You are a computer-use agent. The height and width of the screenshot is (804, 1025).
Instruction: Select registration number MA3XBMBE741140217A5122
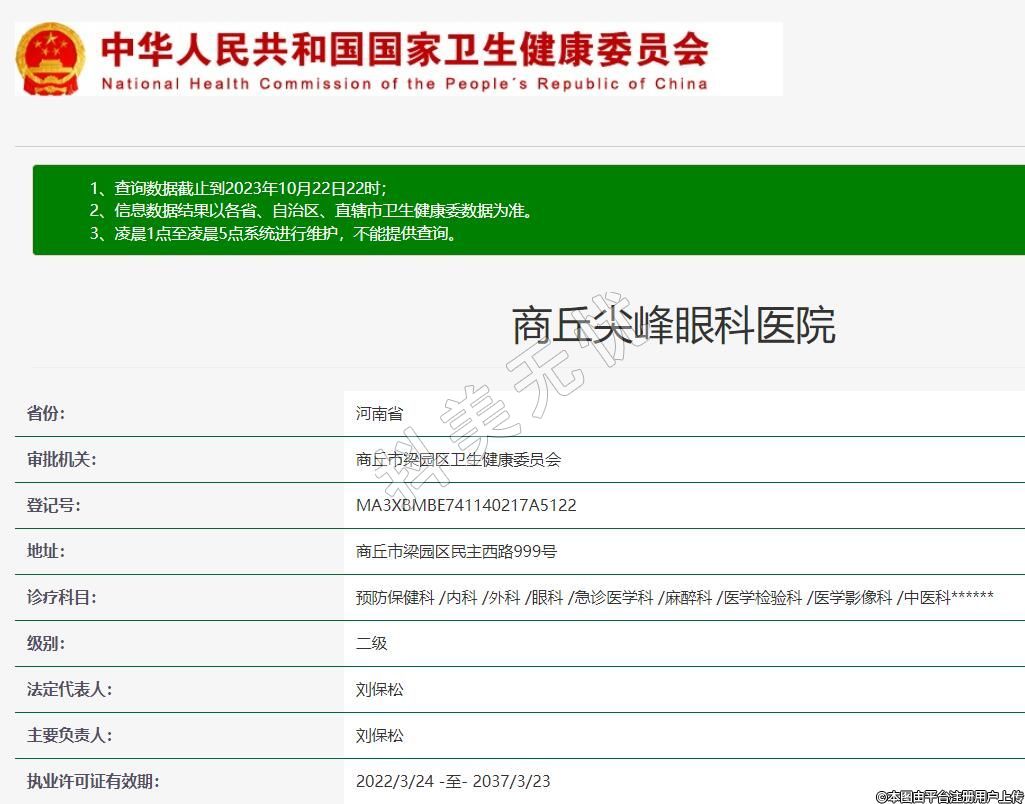(466, 505)
